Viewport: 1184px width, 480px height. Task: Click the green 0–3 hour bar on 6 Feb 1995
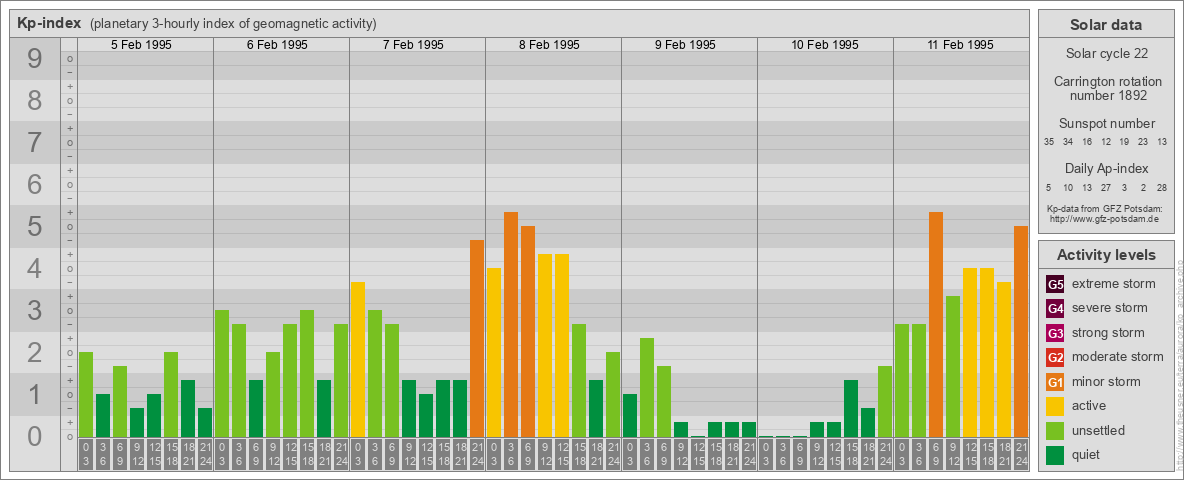tap(222, 374)
